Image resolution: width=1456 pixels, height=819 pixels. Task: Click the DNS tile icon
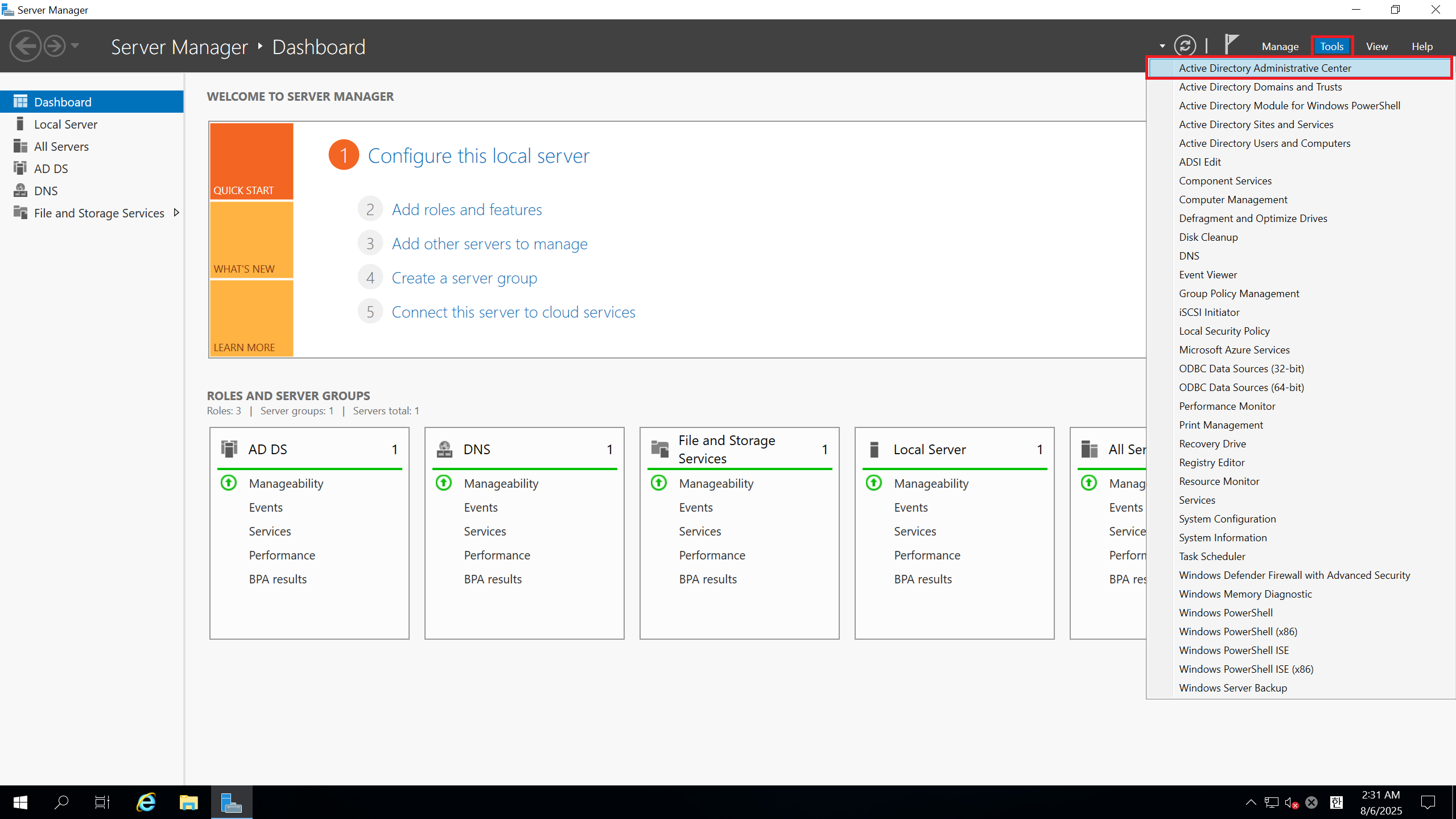coord(444,449)
